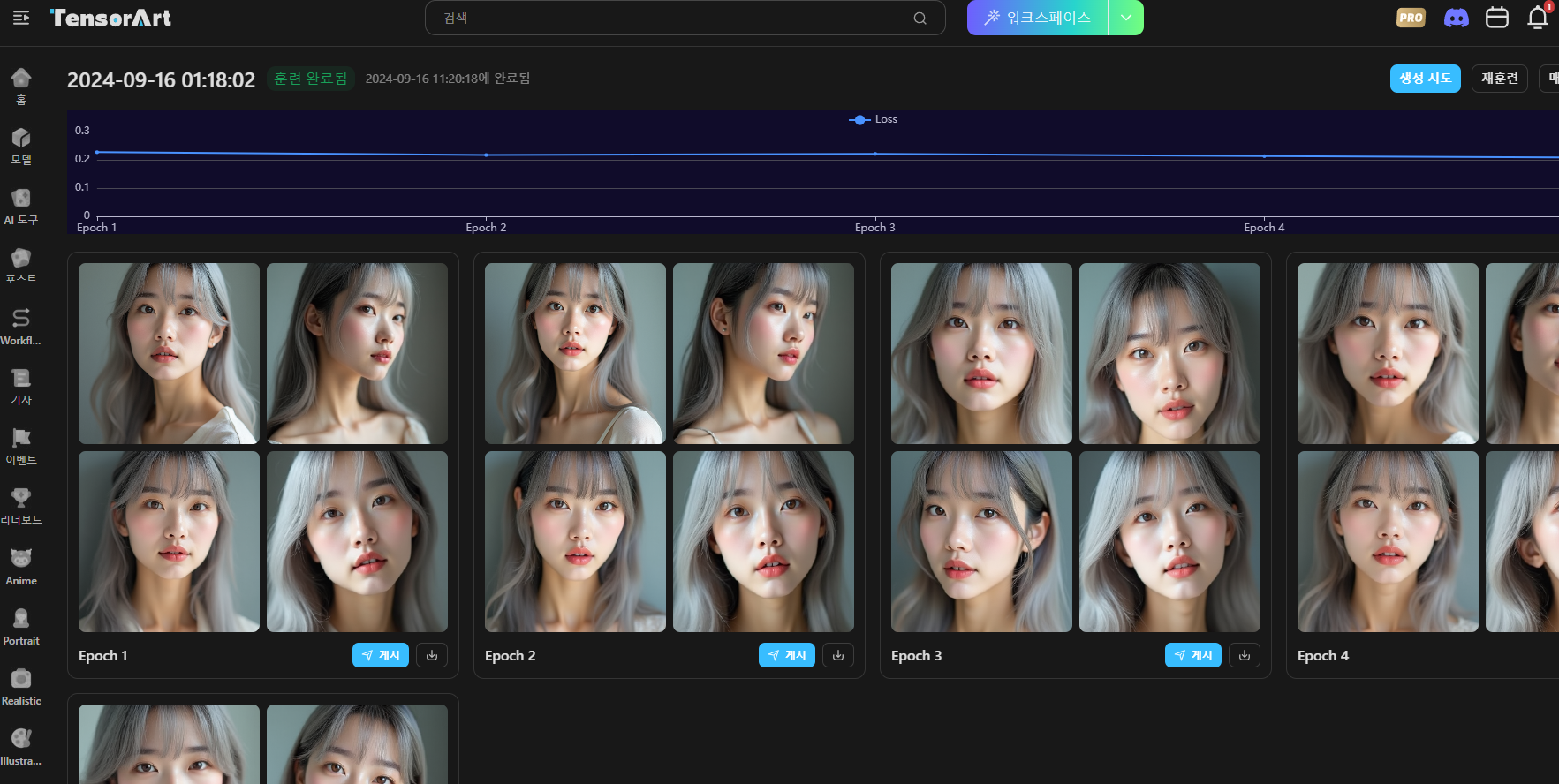
Task: Click the Epoch 2 card label
Action: click(x=511, y=655)
